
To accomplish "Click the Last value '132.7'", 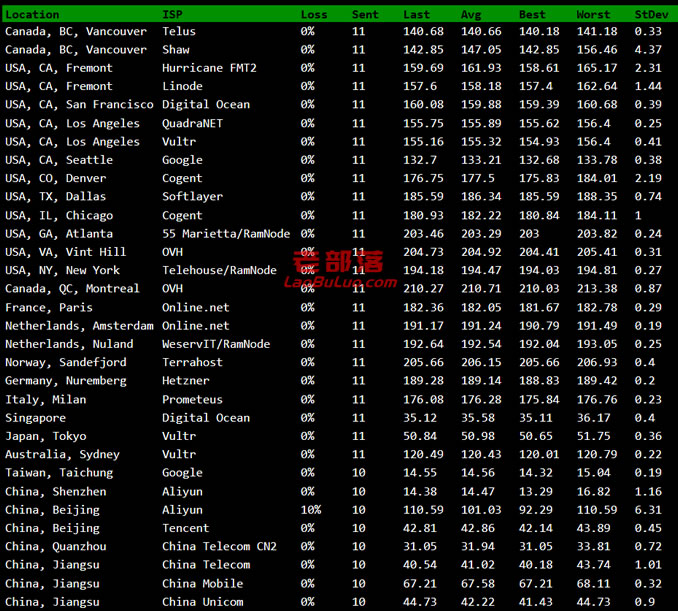I will pos(420,160).
